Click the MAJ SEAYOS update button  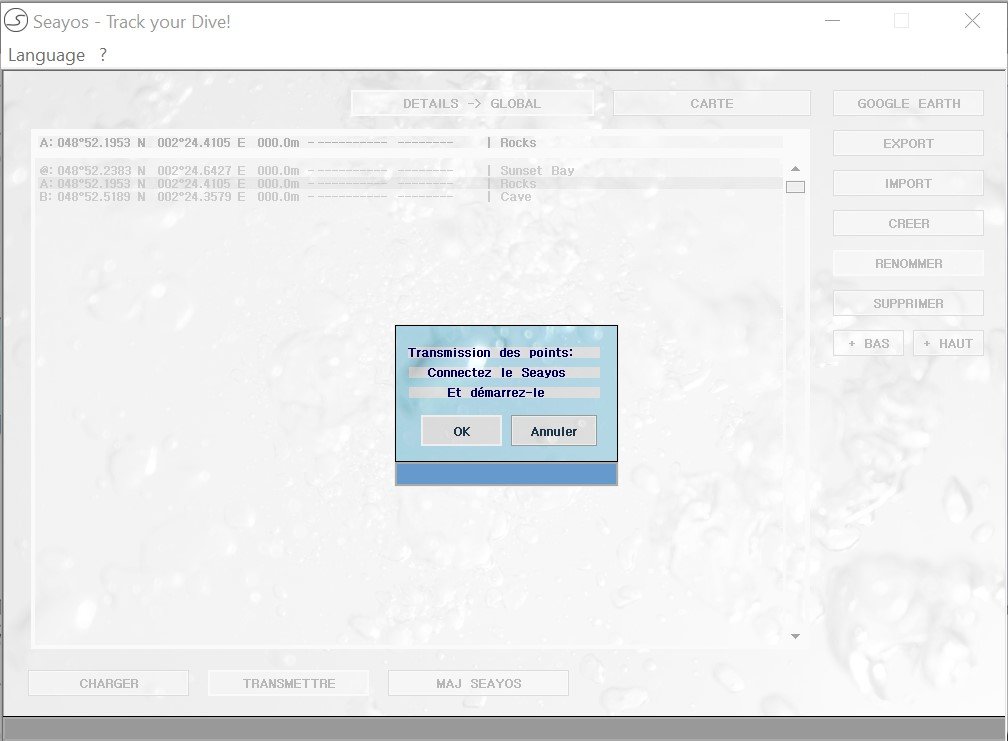(478, 683)
